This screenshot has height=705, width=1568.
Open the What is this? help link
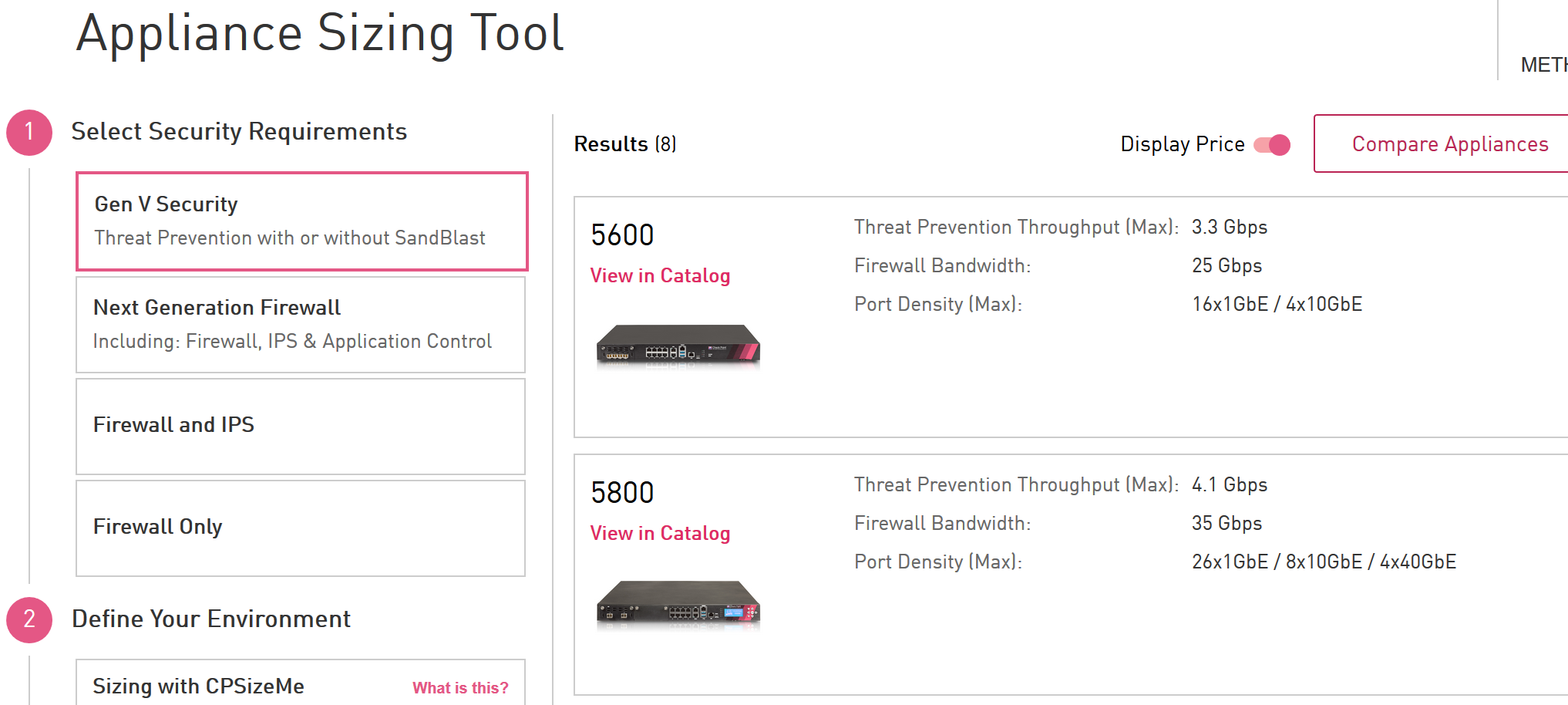tap(460, 687)
